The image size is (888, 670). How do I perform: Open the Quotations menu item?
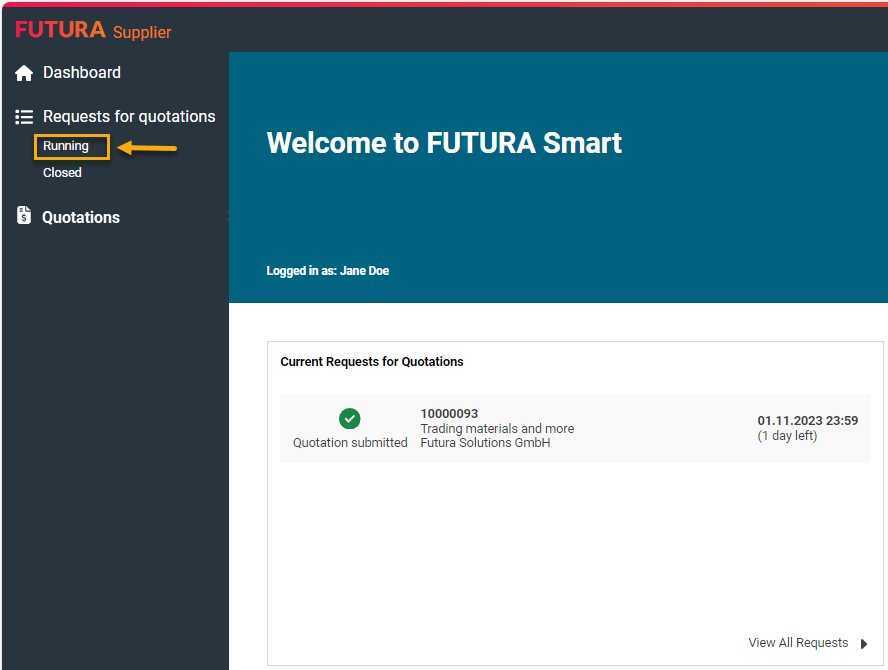tap(81, 217)
